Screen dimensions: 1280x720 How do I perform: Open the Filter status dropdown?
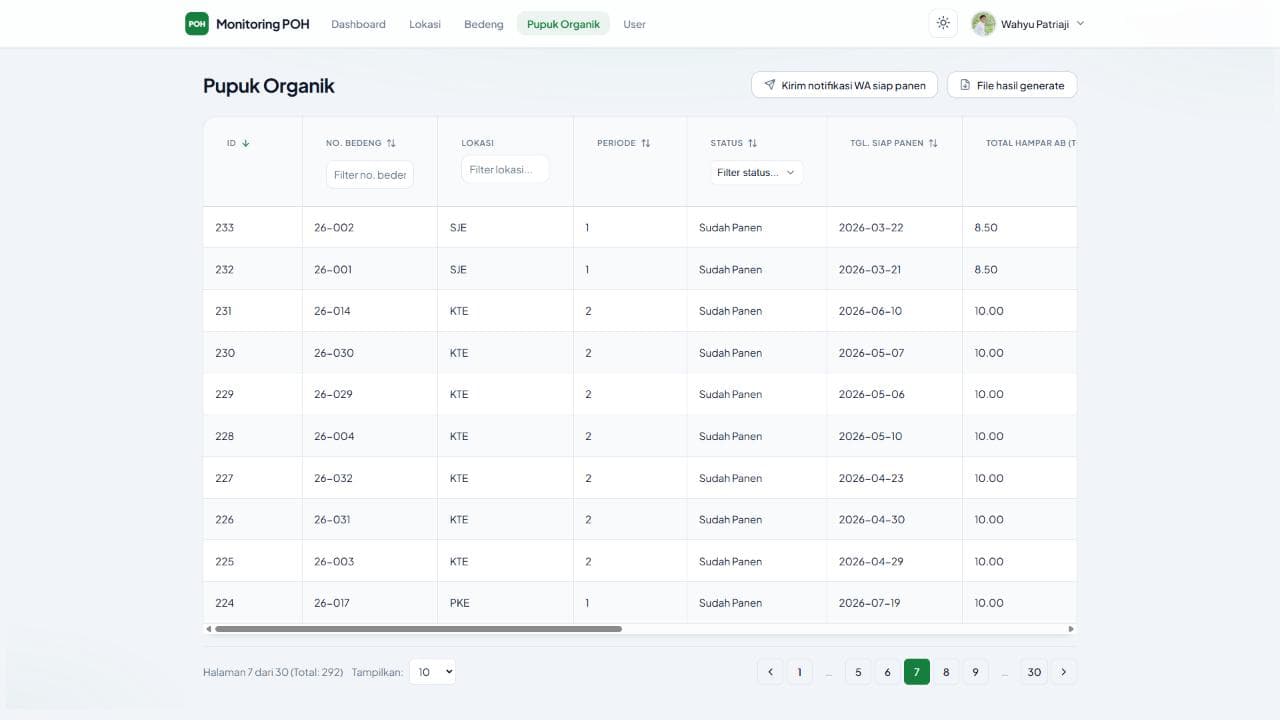click(757, 173)
